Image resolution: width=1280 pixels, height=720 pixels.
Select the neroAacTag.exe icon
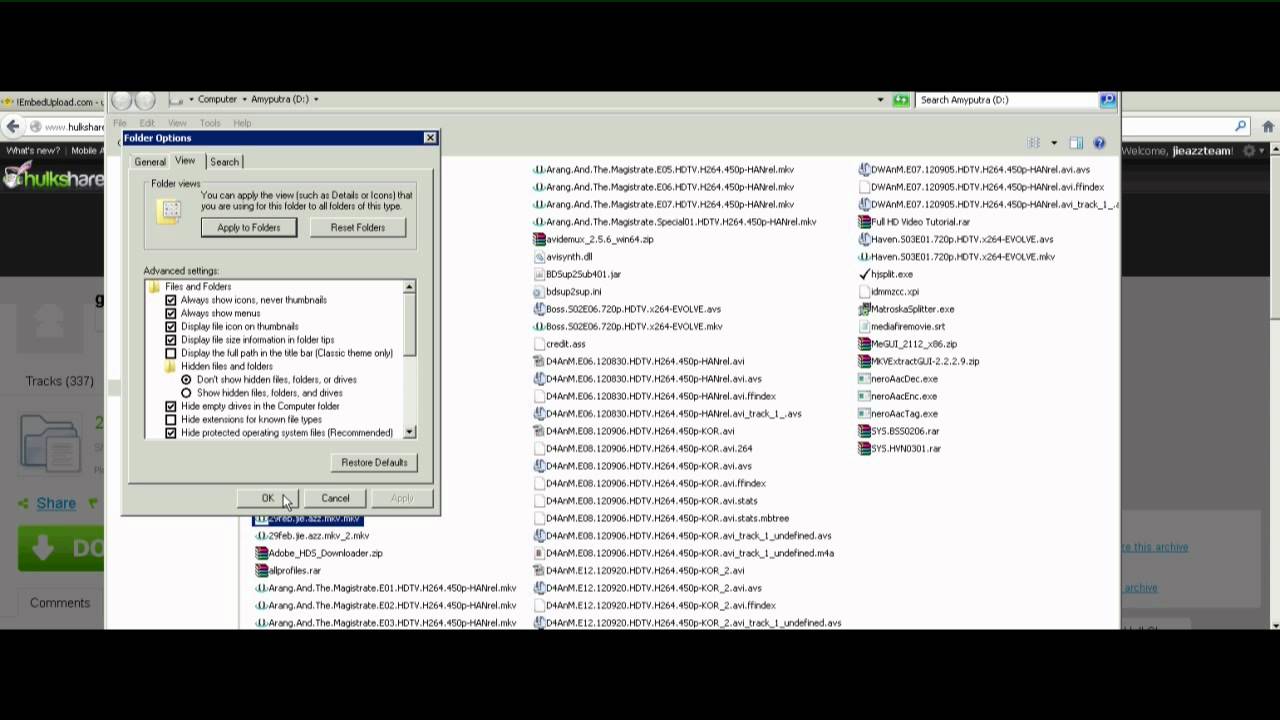[864, 413]
